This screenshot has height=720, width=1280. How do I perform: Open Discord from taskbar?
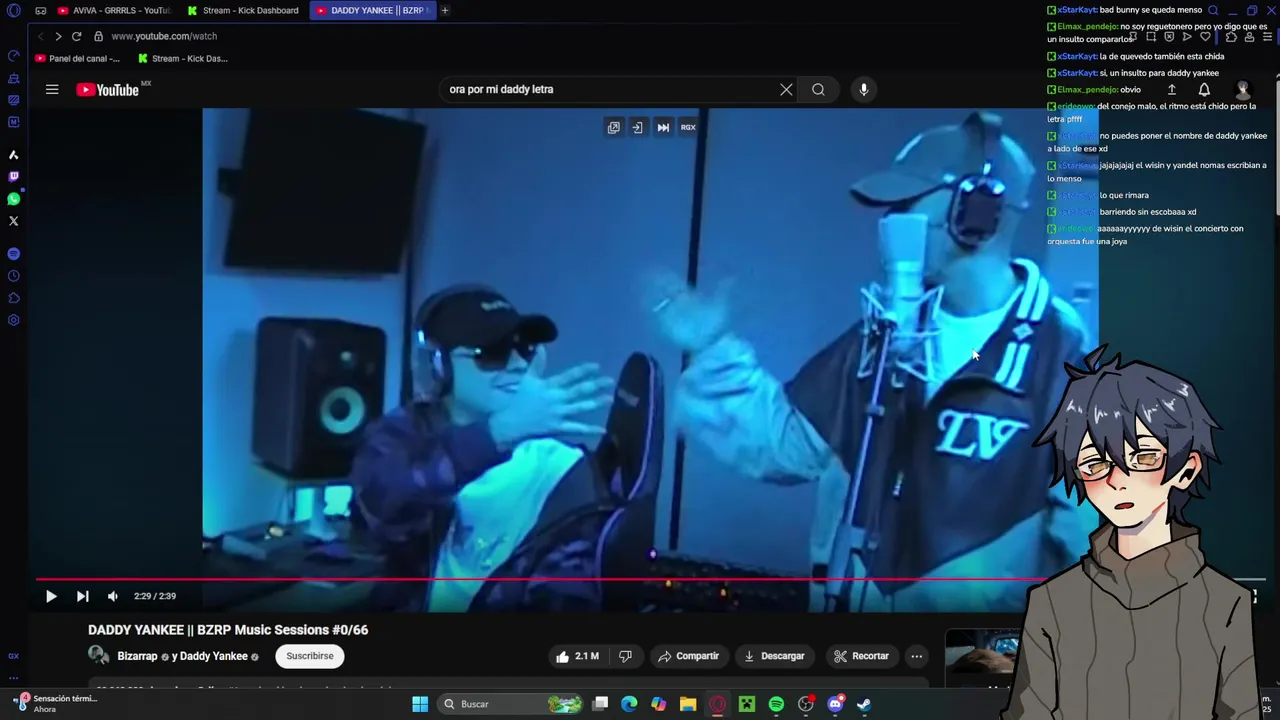(x=835, y=704)
